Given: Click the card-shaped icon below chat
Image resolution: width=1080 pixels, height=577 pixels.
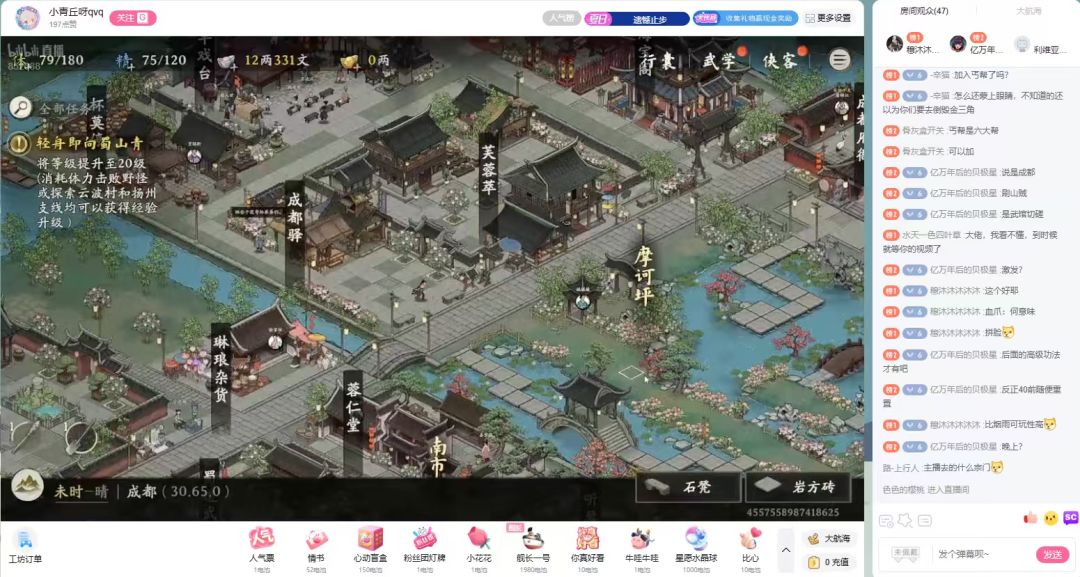Looking at the screenshot, I should (x=924, y=521).
